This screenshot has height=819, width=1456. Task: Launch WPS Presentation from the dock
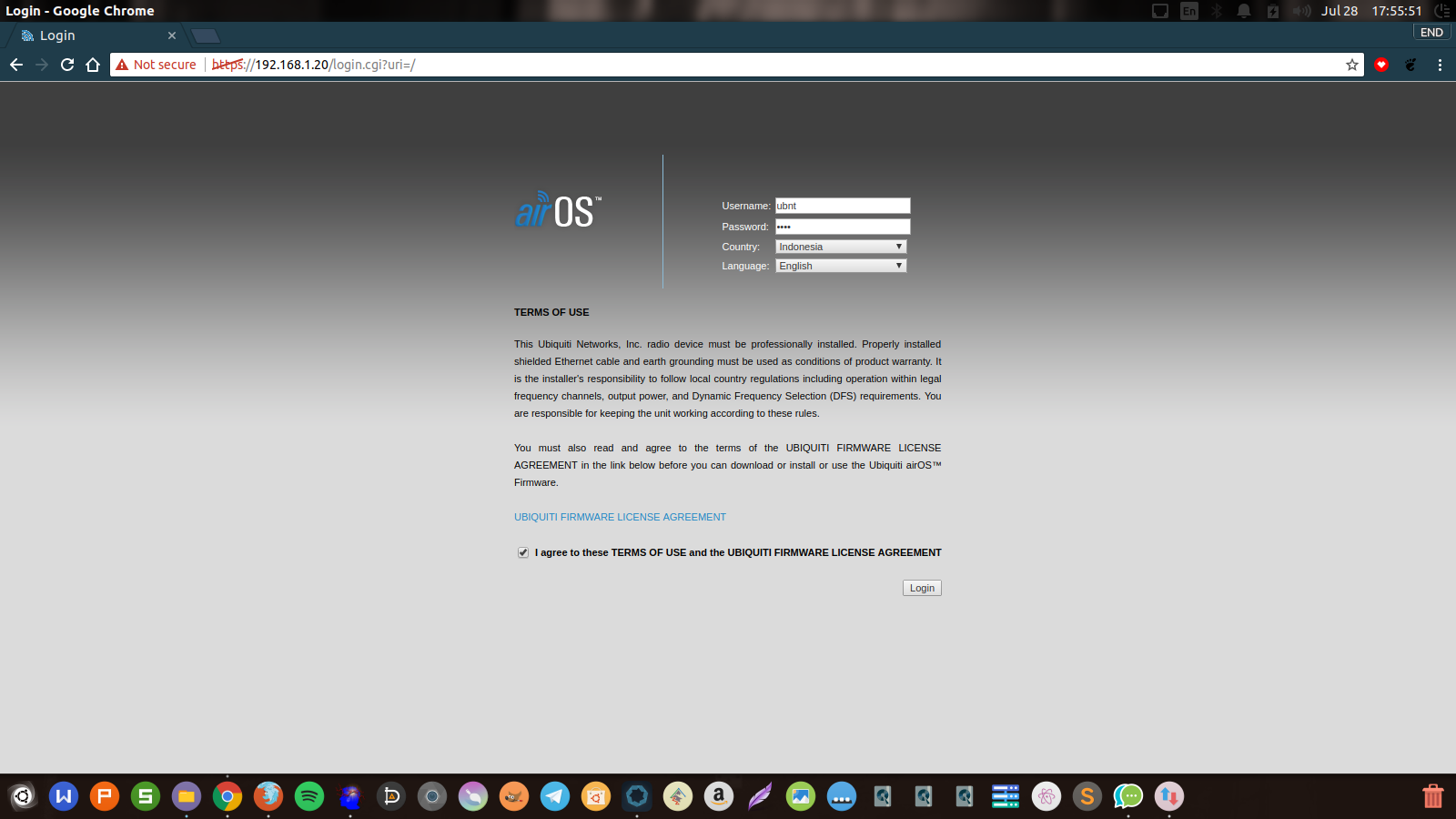point(105,796)
